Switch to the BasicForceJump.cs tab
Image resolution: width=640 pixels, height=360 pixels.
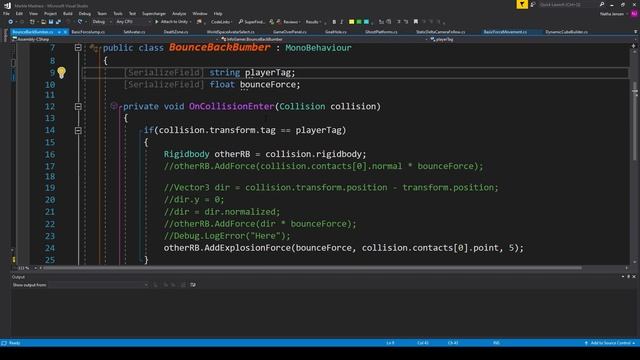point(88,32)
